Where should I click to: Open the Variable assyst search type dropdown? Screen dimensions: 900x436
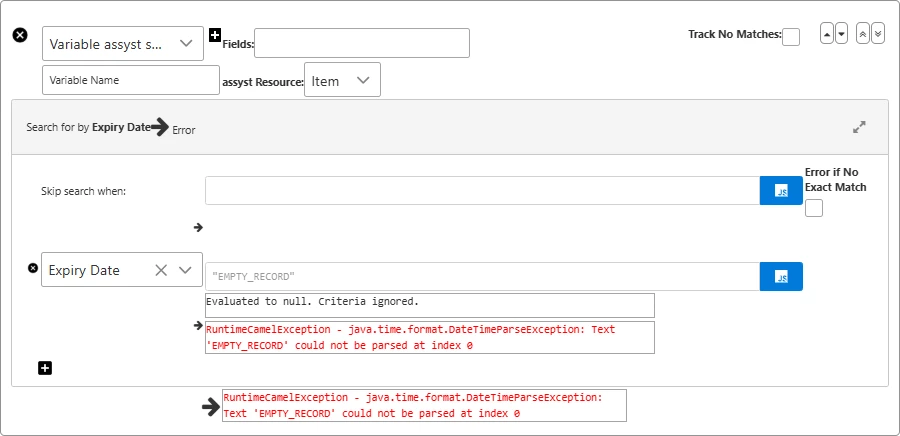tap(122, 43)
